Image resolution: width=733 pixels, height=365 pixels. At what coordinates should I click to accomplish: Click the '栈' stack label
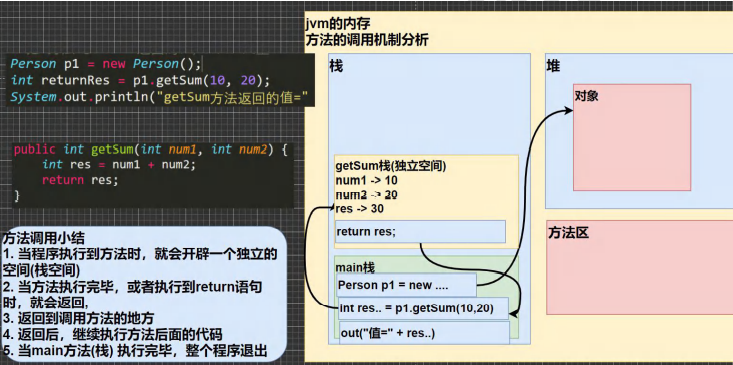coord(336,67)
